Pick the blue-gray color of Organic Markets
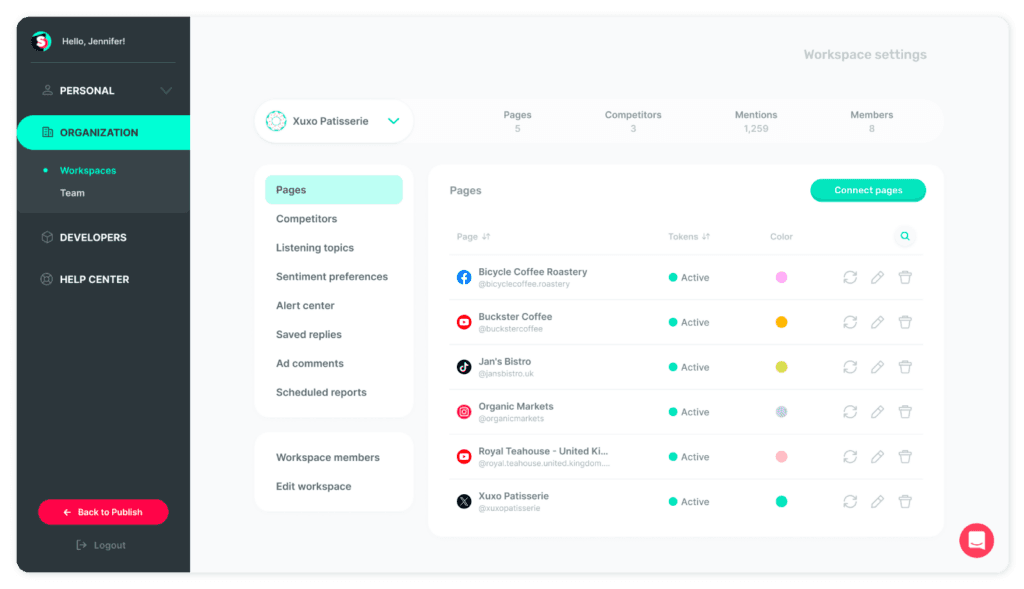This screenshot has width=1024, height=589. [x=781, y=412]
